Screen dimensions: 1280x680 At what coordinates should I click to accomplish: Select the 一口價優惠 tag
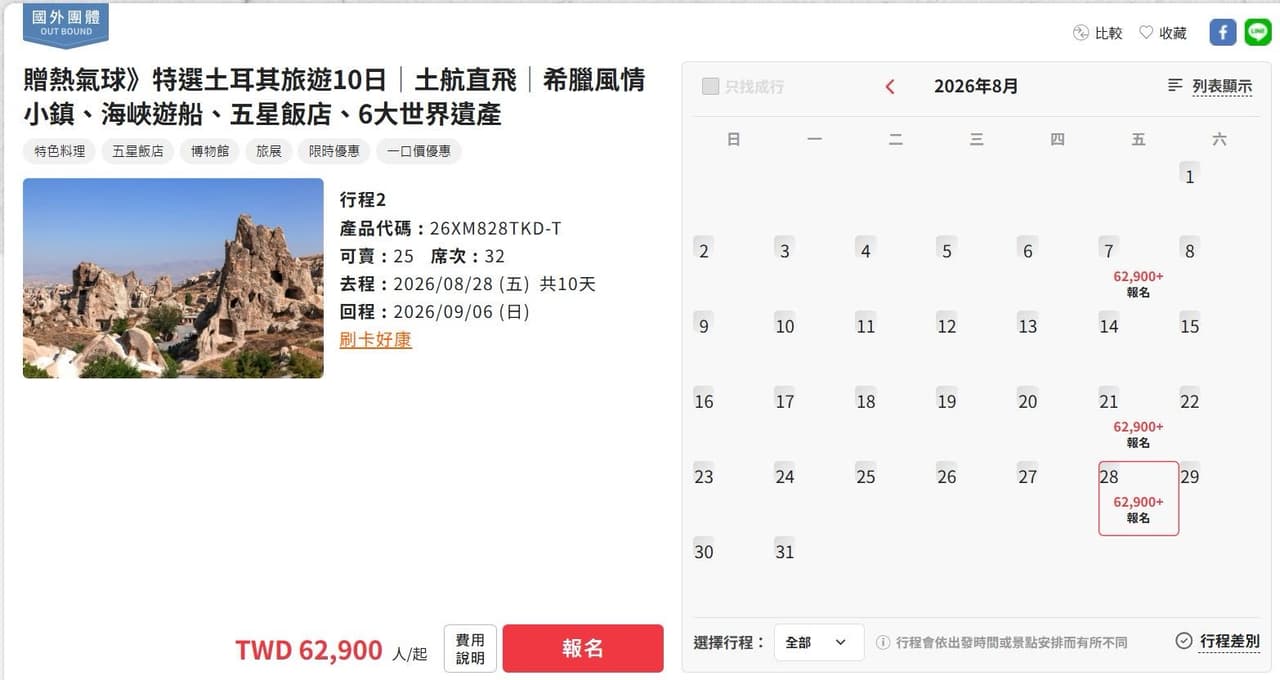(419, 152)
